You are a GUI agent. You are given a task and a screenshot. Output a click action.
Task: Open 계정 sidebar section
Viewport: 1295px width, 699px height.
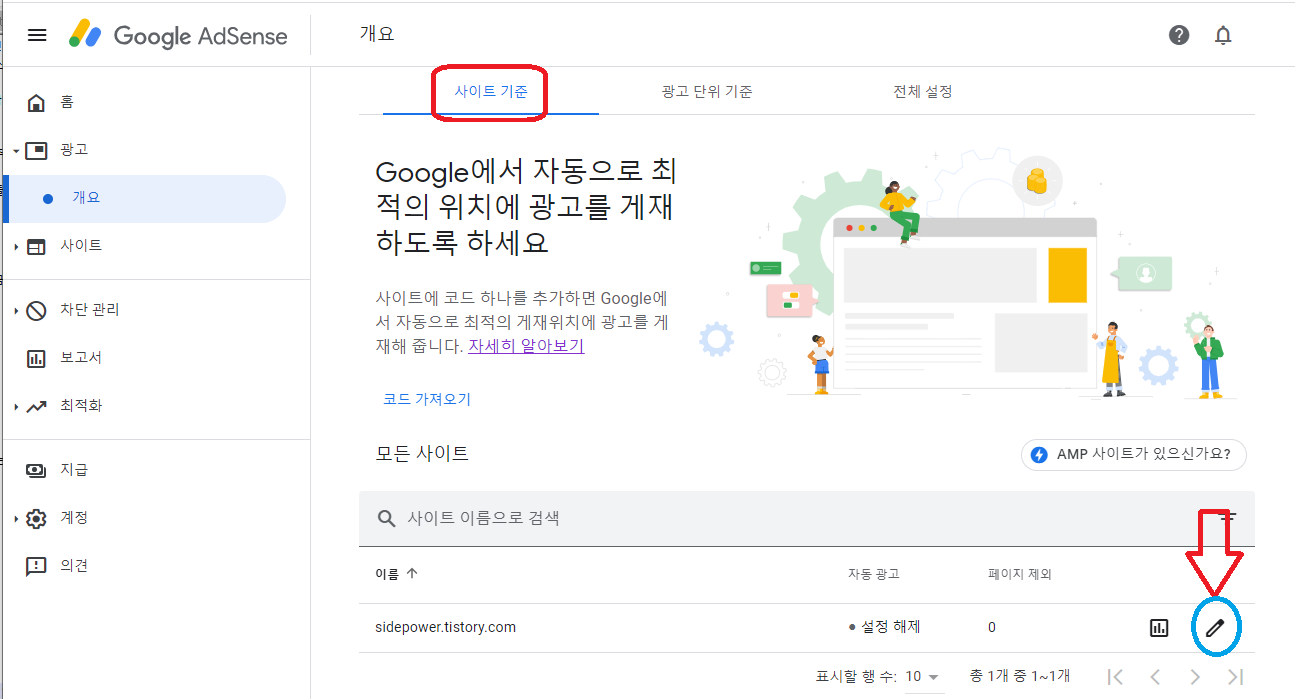tap(73, 518)
